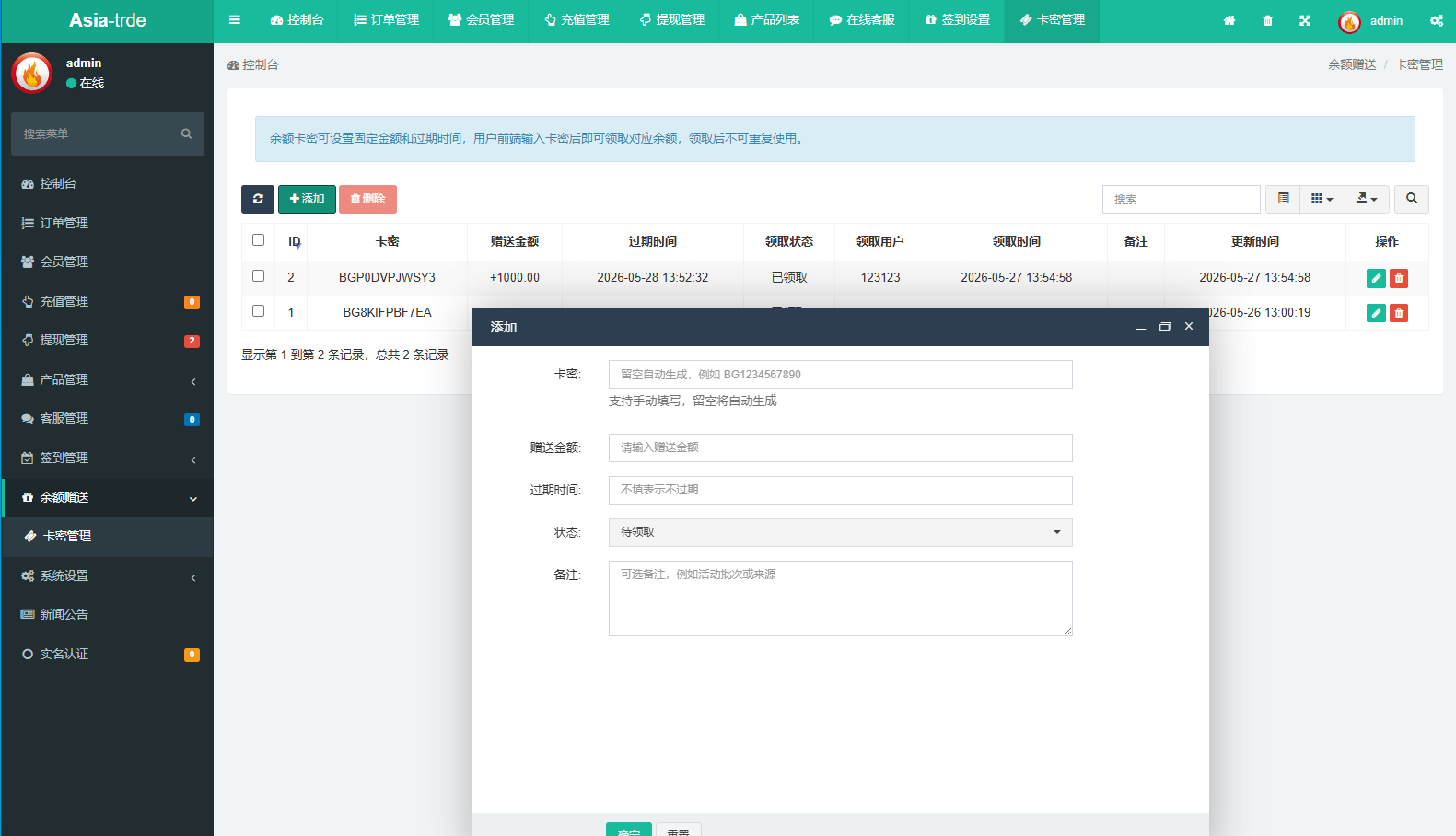The width and height of the screenshot is (1456, 836).
Task: Focus the 赠送金额 input field
Action: 840,447
